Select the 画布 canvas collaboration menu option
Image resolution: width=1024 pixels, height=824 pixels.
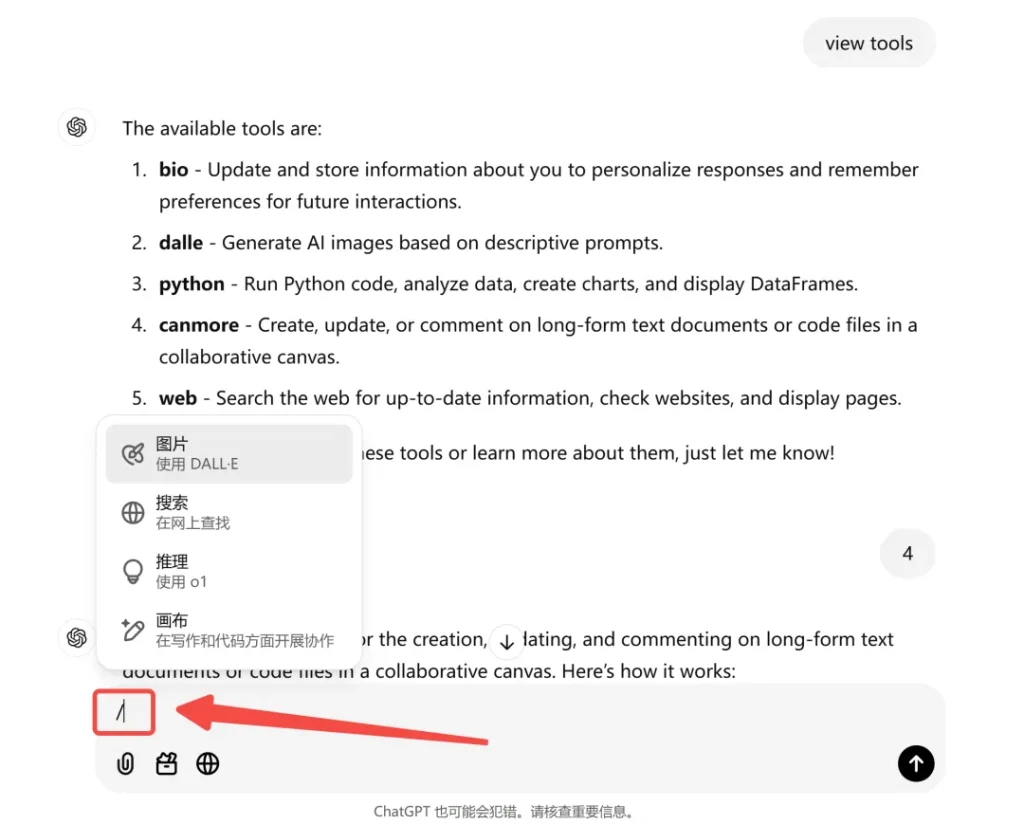click(229, 630)
